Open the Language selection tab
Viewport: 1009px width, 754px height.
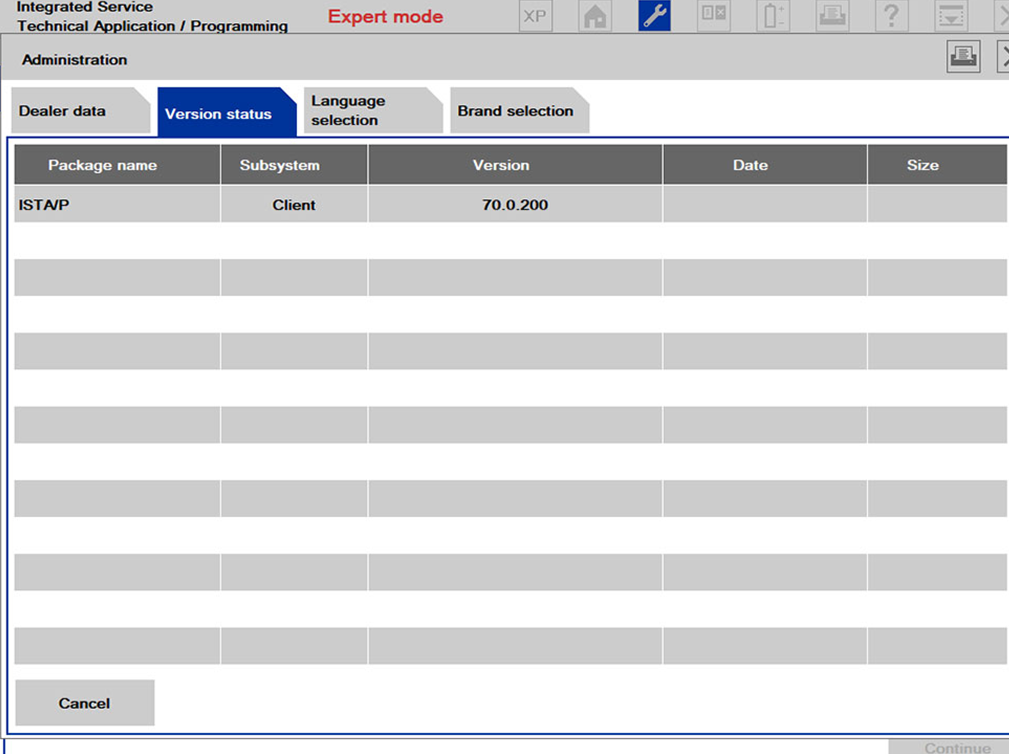(373, 111)
